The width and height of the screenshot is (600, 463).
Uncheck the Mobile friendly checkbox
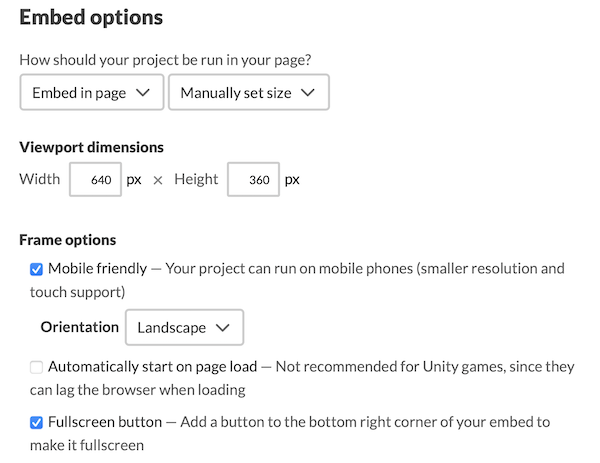coord(37,269)
